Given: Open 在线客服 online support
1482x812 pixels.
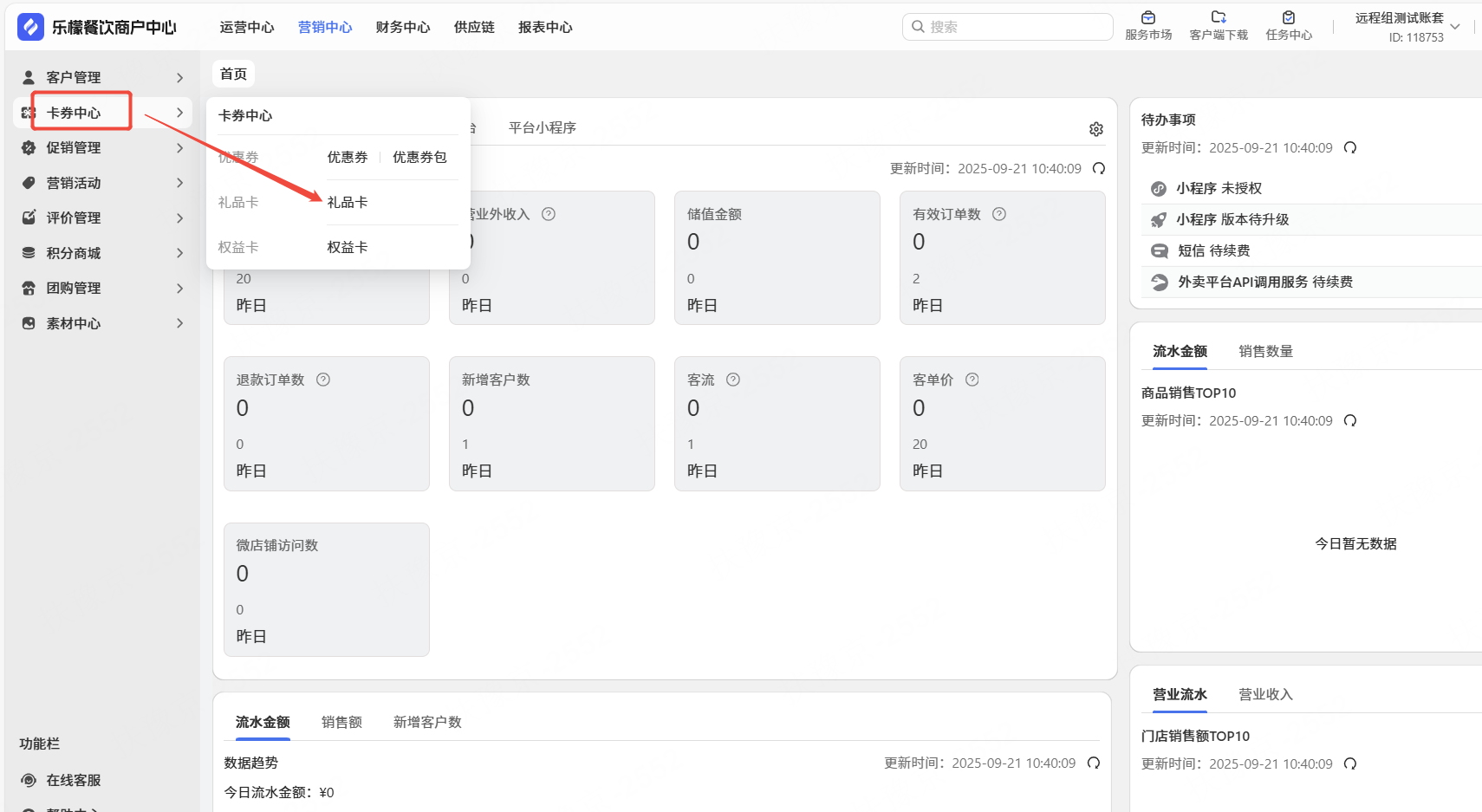Looking at the screenshot, I should point(74,780).
